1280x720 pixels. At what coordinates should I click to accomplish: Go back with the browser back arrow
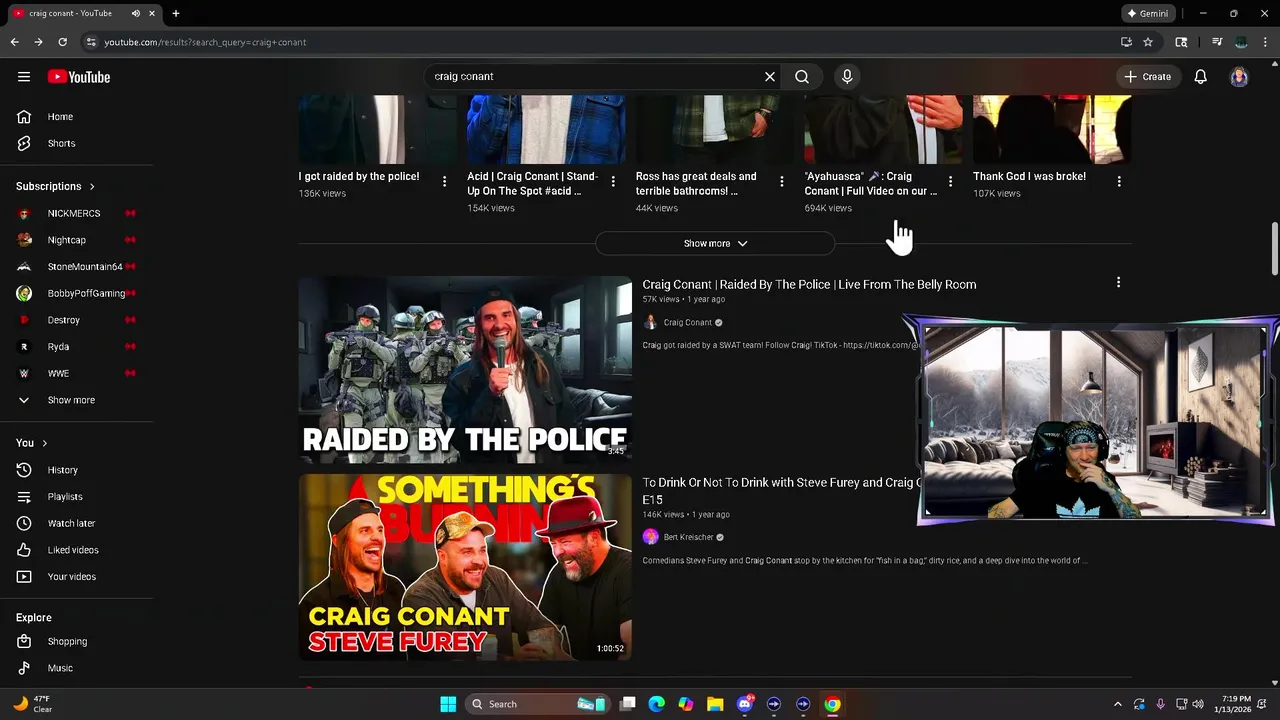tap(14, 42)
